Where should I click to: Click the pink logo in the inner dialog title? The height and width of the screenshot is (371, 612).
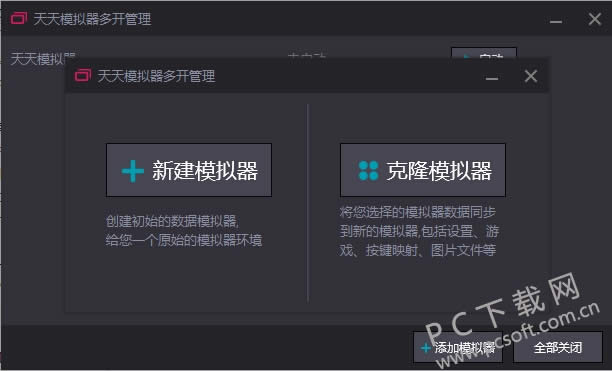coord(83,75)
